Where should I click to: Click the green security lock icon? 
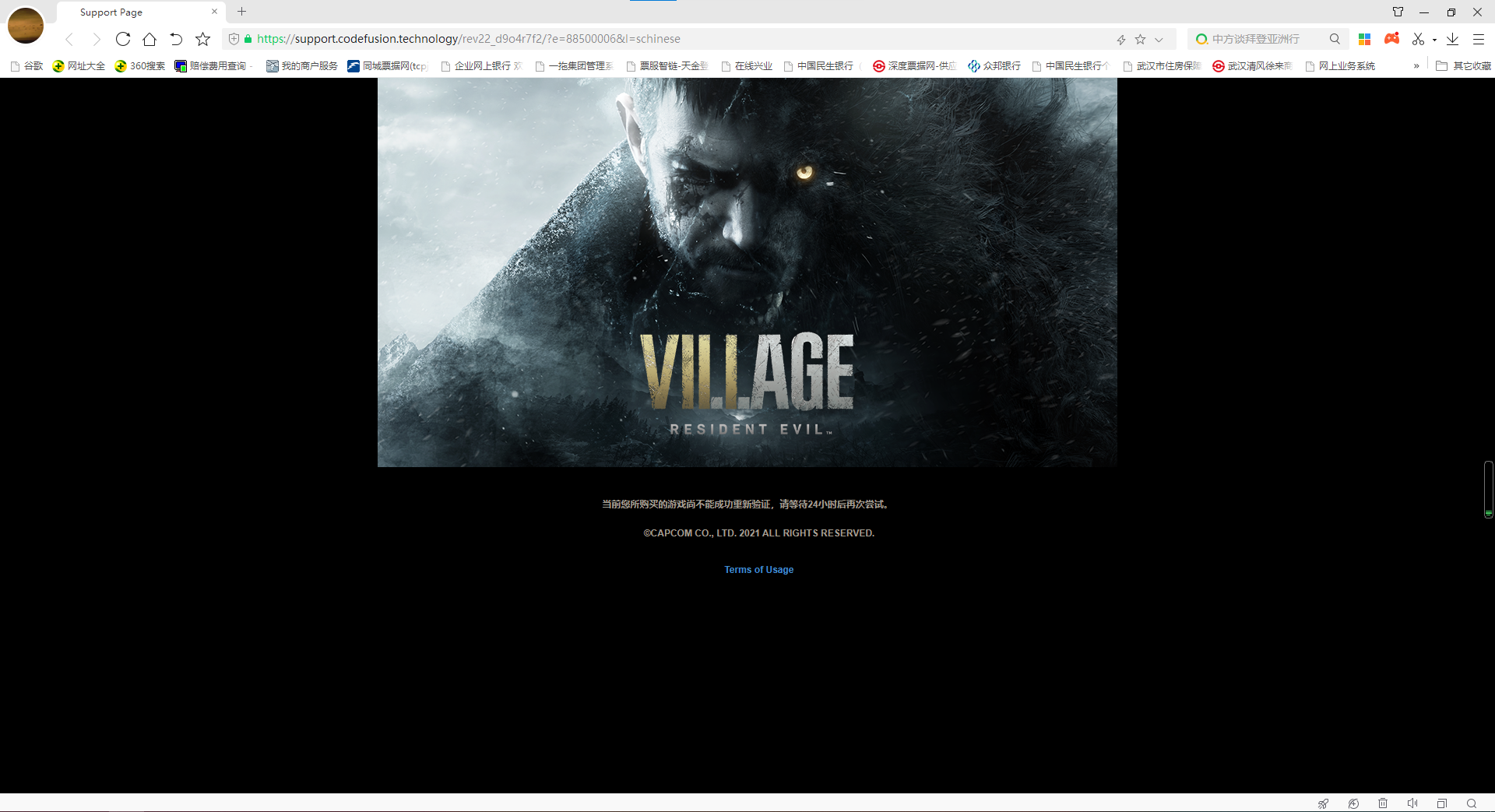point(248,39)
